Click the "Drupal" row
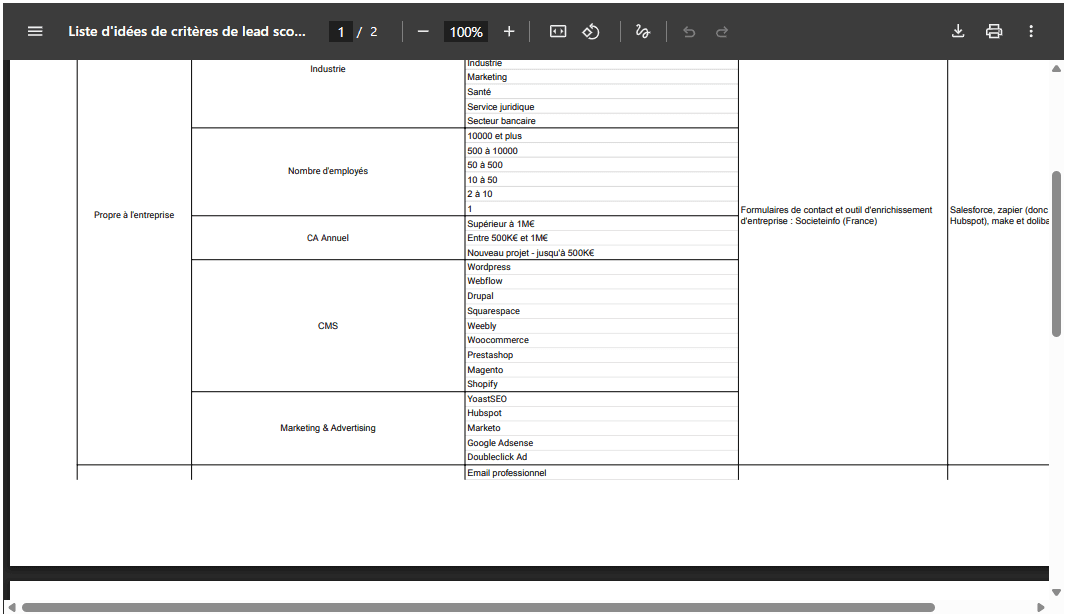The height and width of the screenshot is (614, 1072). [x=601, y=296]
